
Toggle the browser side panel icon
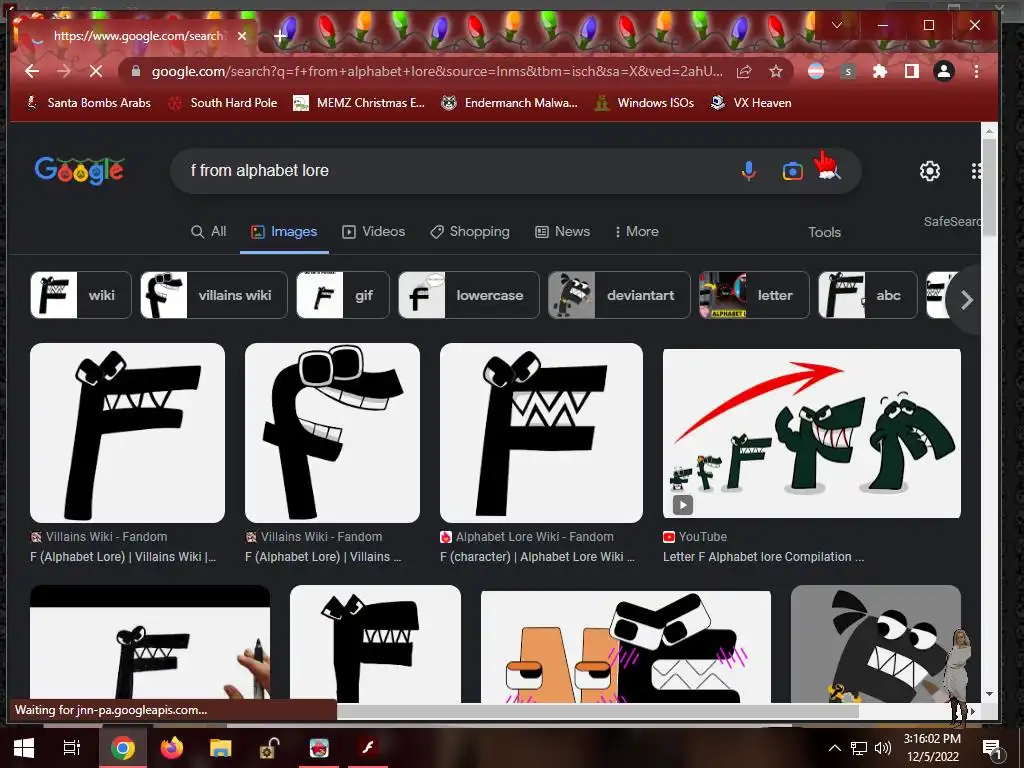coord(912,71)
